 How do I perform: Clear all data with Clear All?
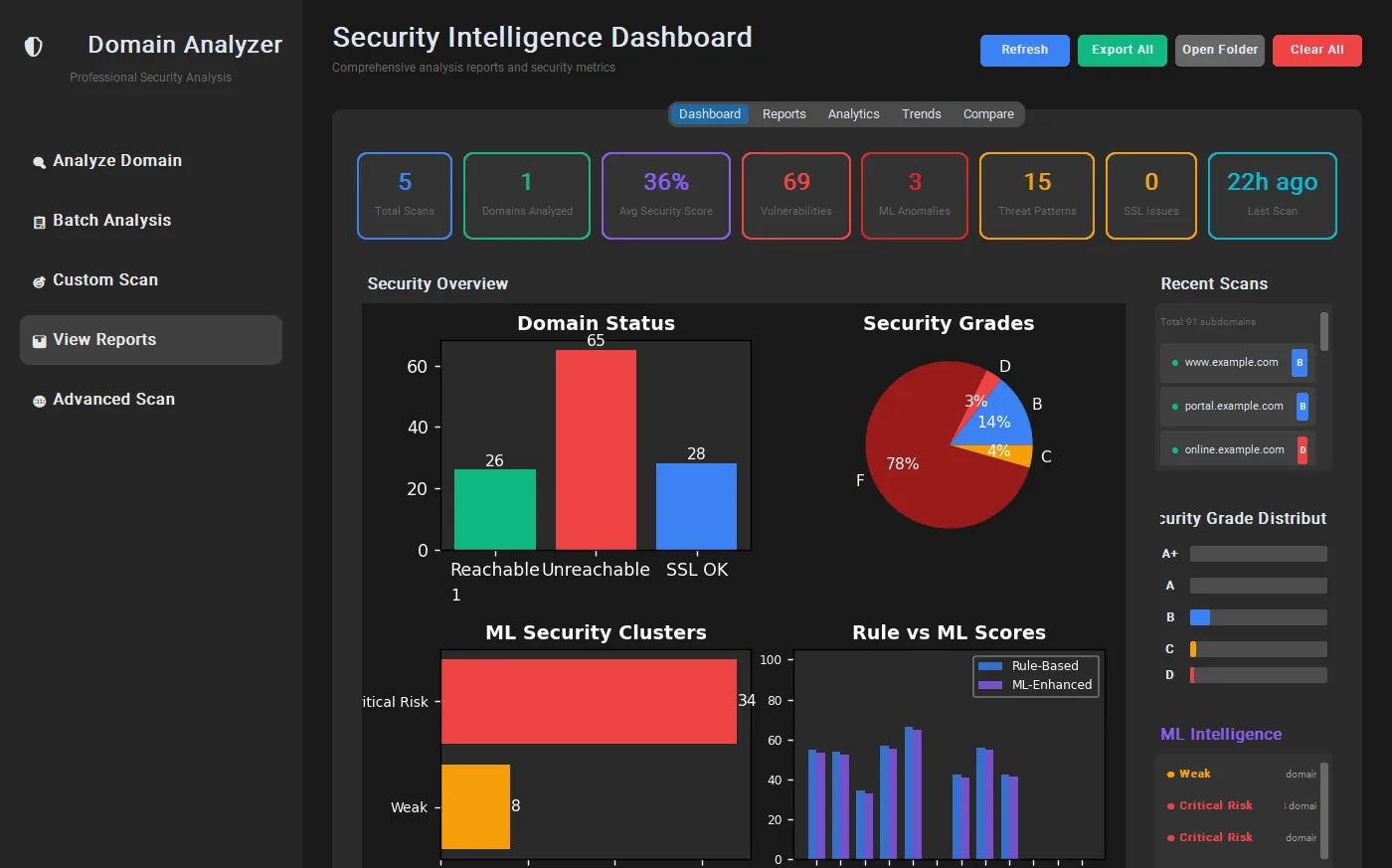pos(1317,51)
